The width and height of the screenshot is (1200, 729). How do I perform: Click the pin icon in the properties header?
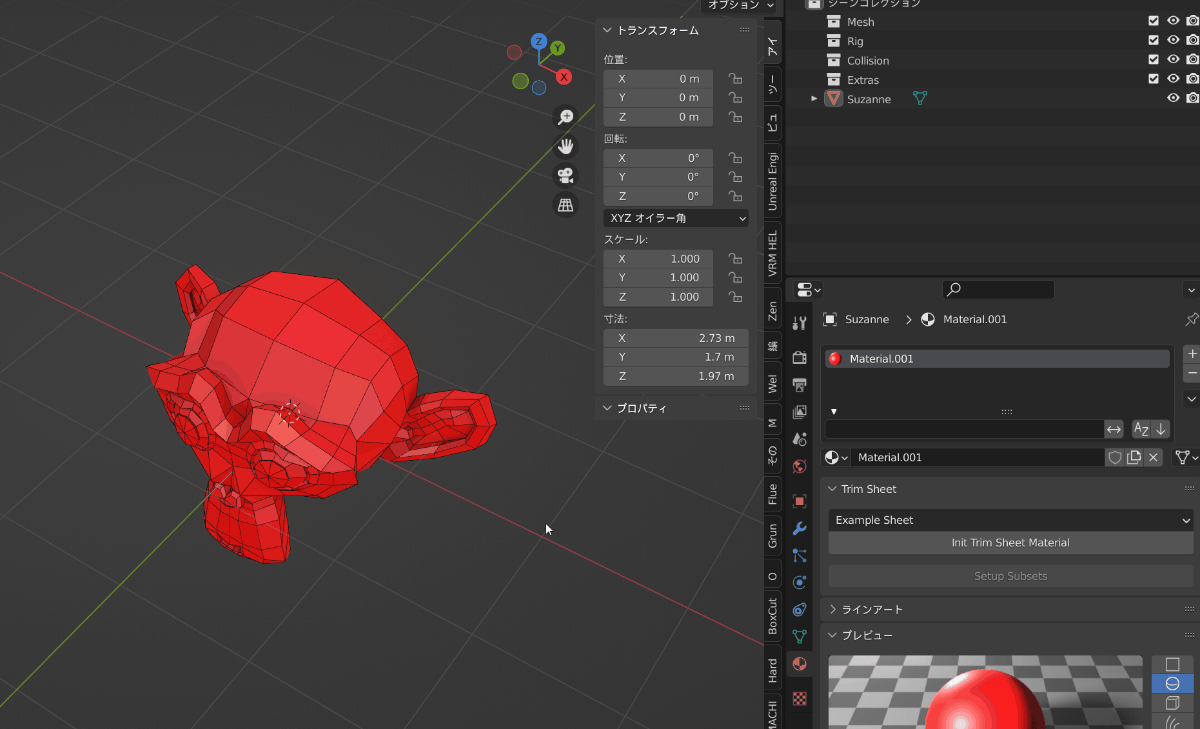pos(1191,320)
